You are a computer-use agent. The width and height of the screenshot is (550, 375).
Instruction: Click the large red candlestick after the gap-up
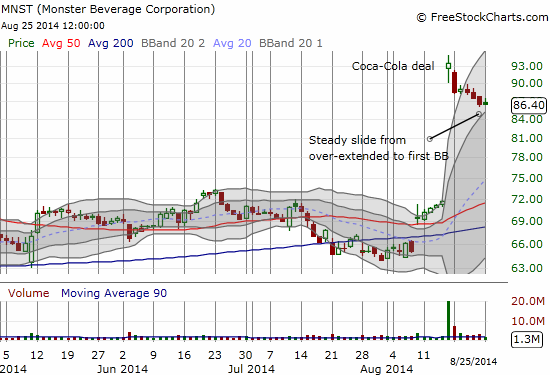click(x=455, y=82)
